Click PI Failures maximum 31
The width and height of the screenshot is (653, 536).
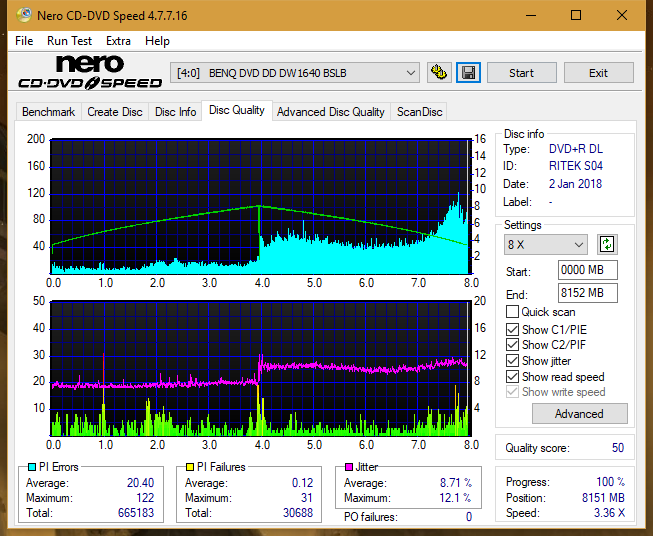(x=307, y=498)
